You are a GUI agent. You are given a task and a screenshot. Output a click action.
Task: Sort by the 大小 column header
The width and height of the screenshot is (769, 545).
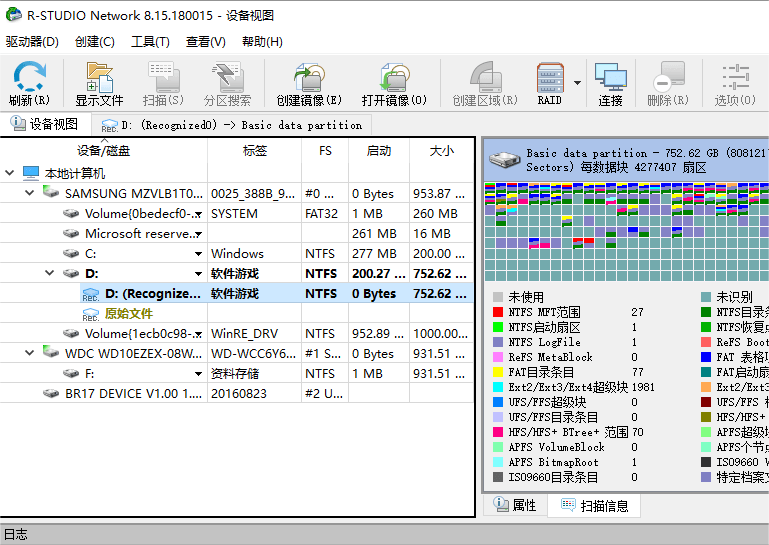click(441, 151)
